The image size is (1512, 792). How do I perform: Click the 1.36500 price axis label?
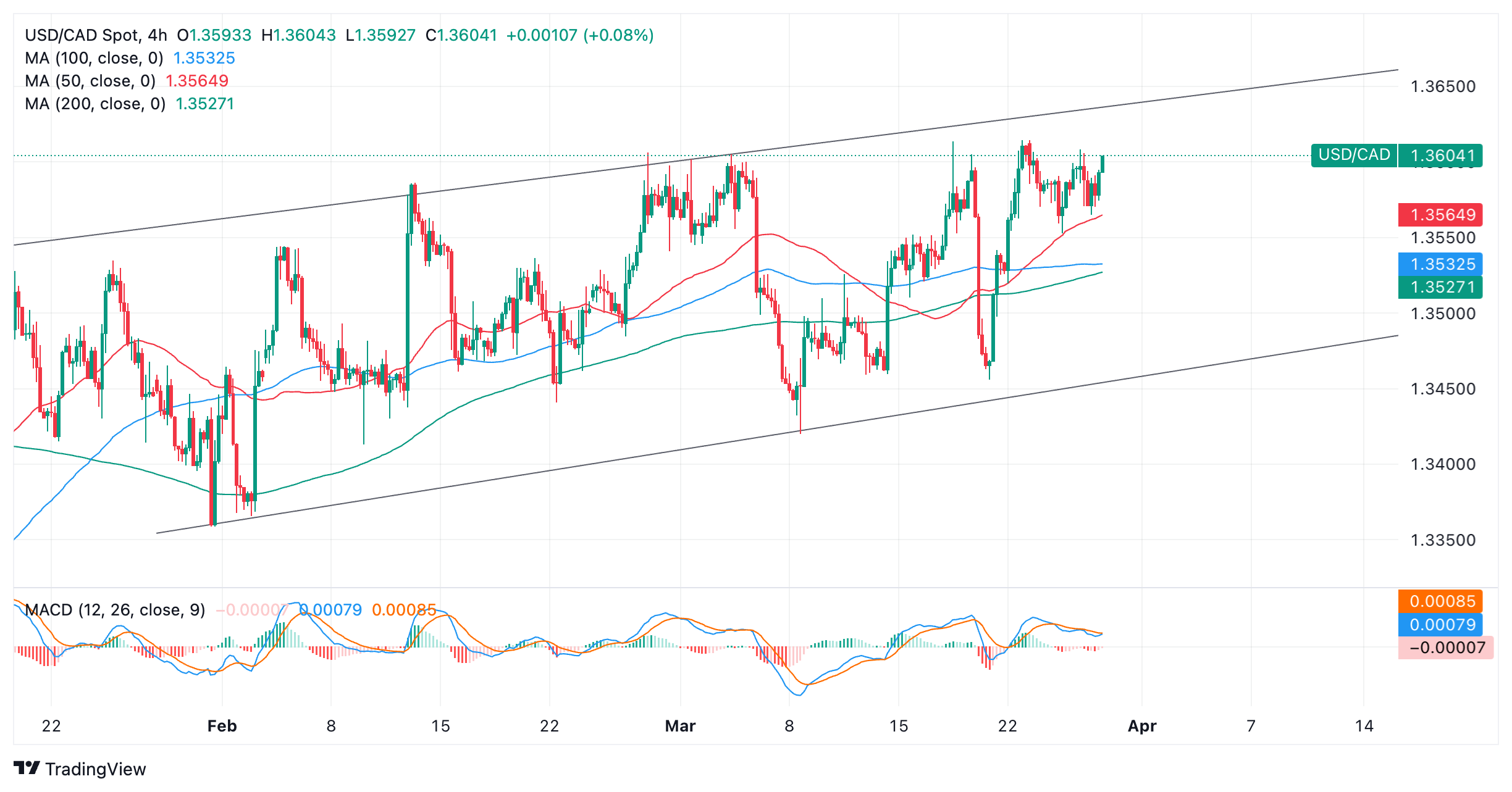pyautogui.click(x=1442, y=86)
